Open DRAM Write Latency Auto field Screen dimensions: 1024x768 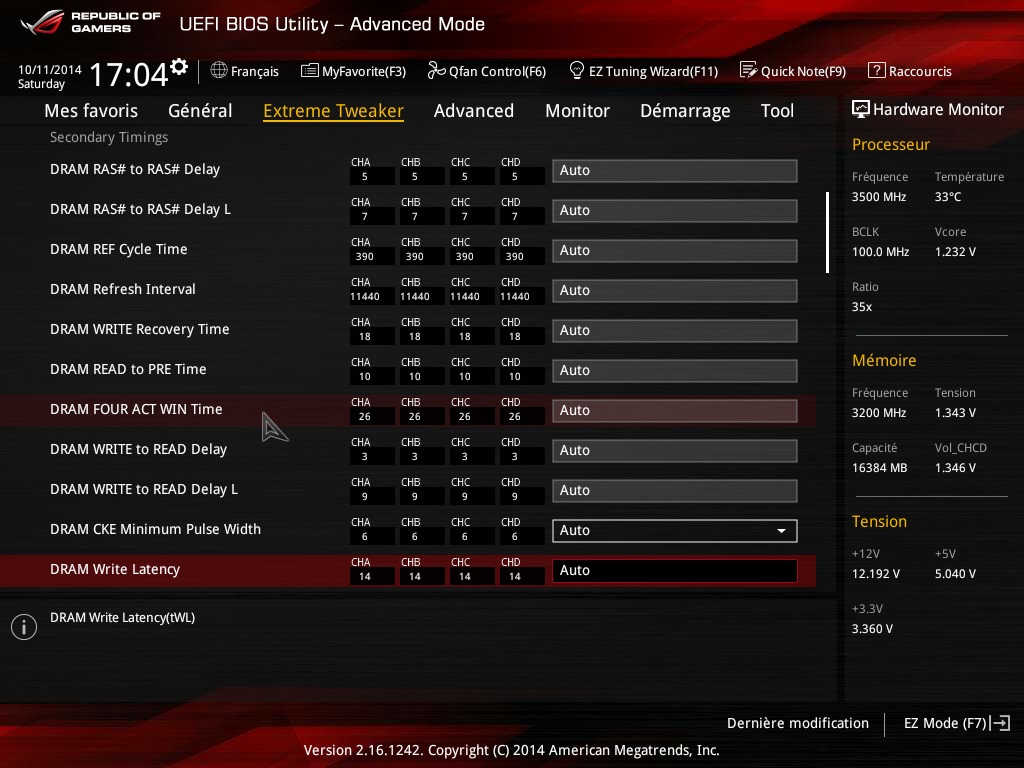pyautogui.click(x=674, y=571)
